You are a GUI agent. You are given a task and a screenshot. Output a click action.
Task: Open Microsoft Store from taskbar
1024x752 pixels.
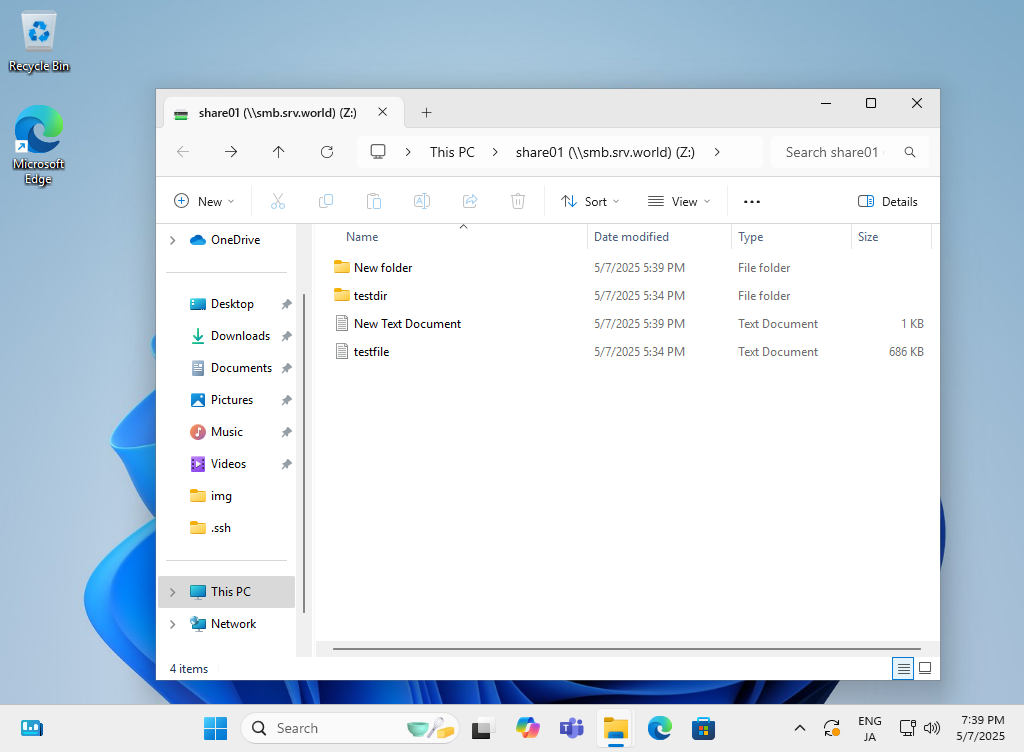[x=703, y=728]
